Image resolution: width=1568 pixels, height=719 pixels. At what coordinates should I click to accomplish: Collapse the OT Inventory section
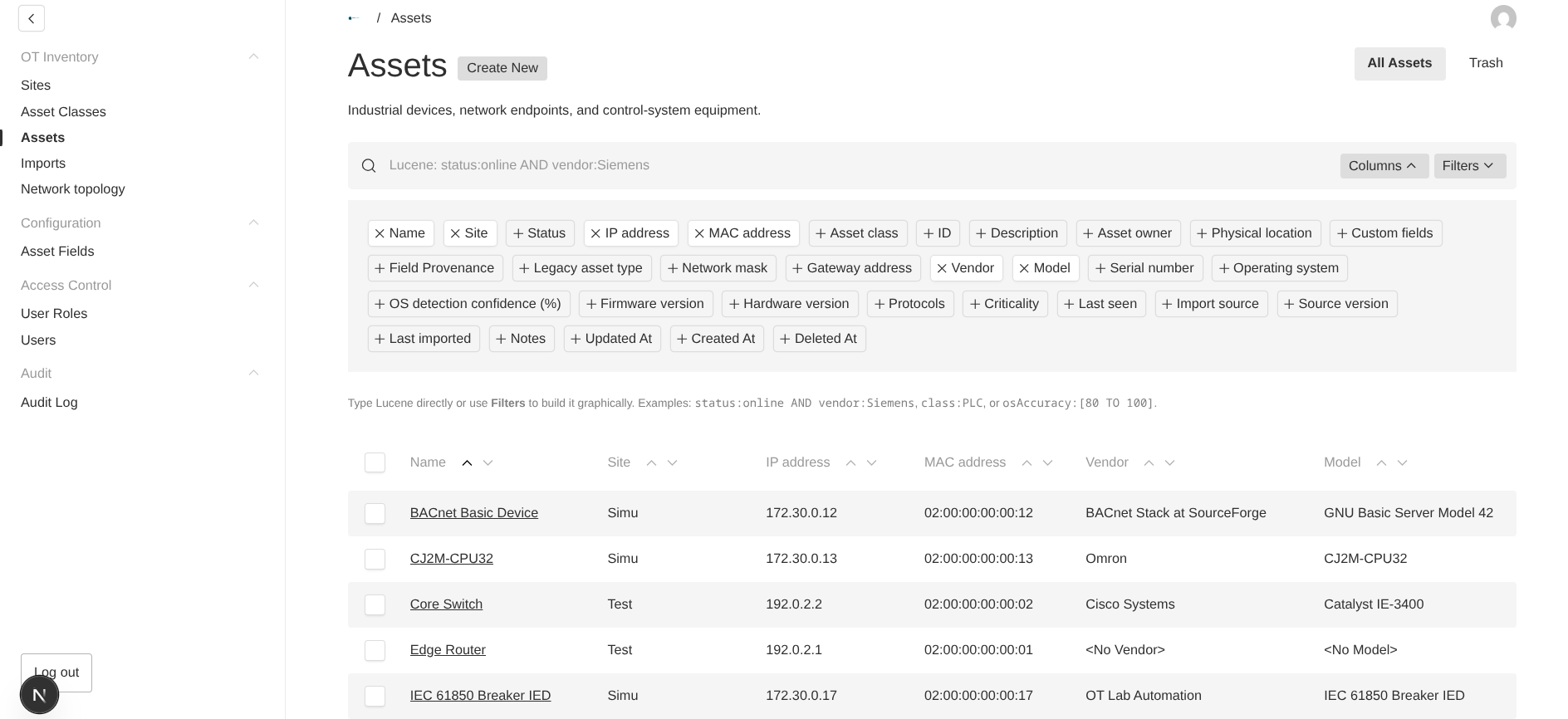tap(254, 56)
